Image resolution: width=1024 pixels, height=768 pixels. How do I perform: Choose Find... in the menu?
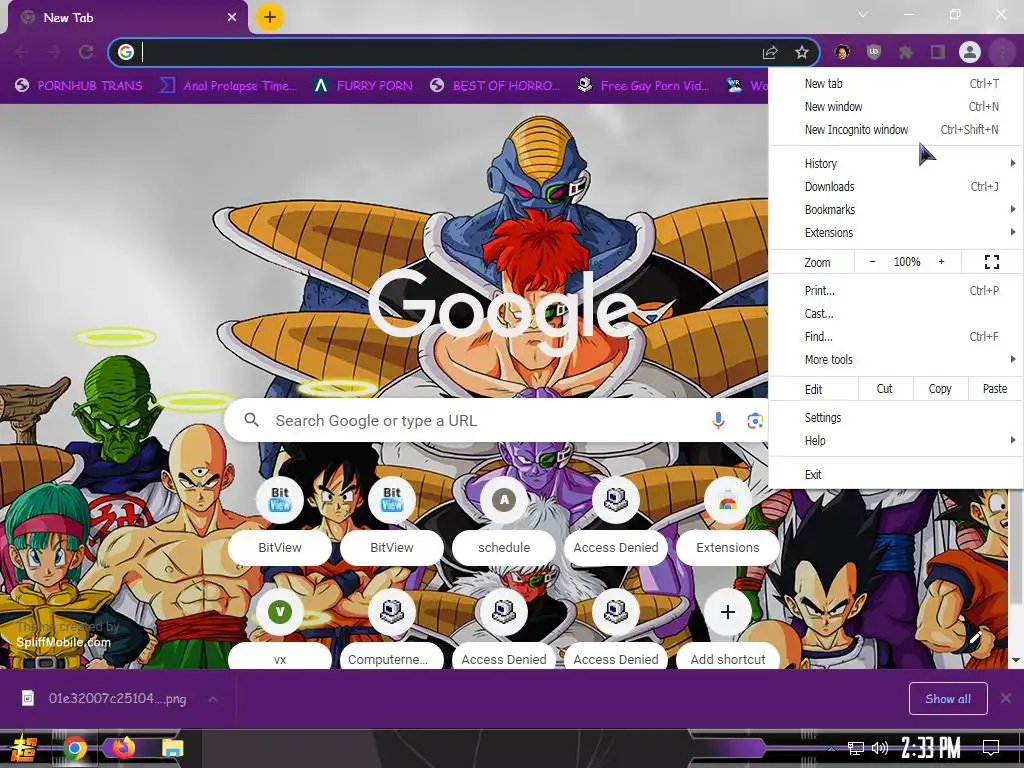pos(896,337)
